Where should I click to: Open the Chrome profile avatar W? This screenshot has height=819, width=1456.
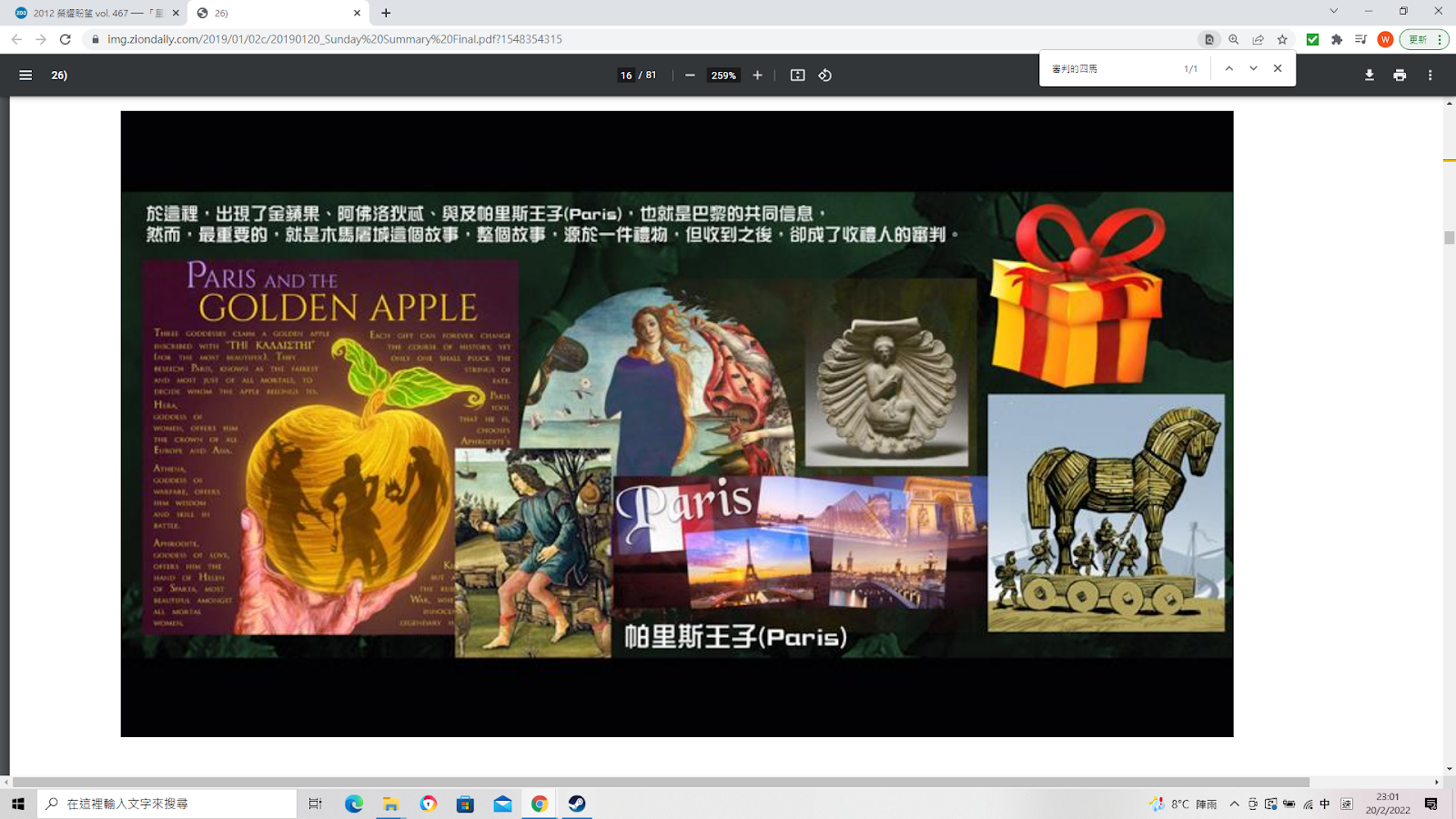coord(1385,39)
